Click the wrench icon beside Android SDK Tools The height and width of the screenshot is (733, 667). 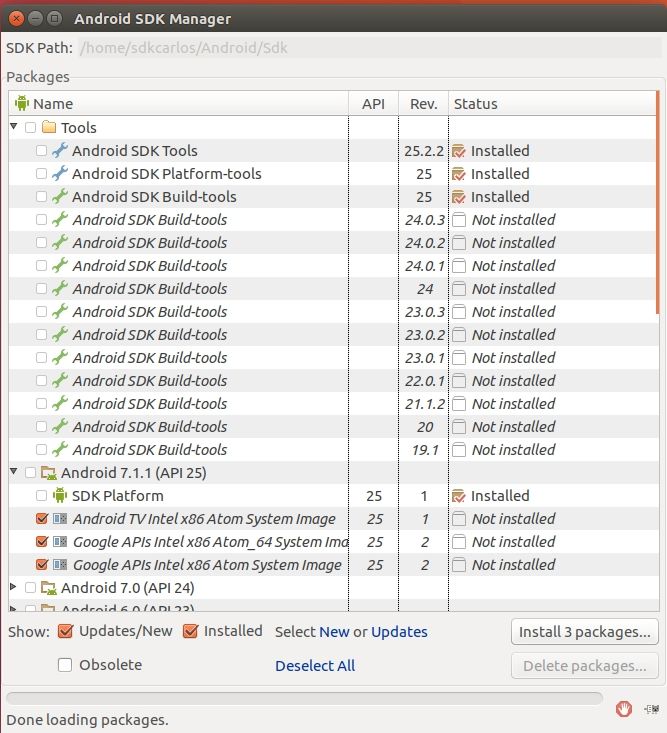(x=60, y=151)
